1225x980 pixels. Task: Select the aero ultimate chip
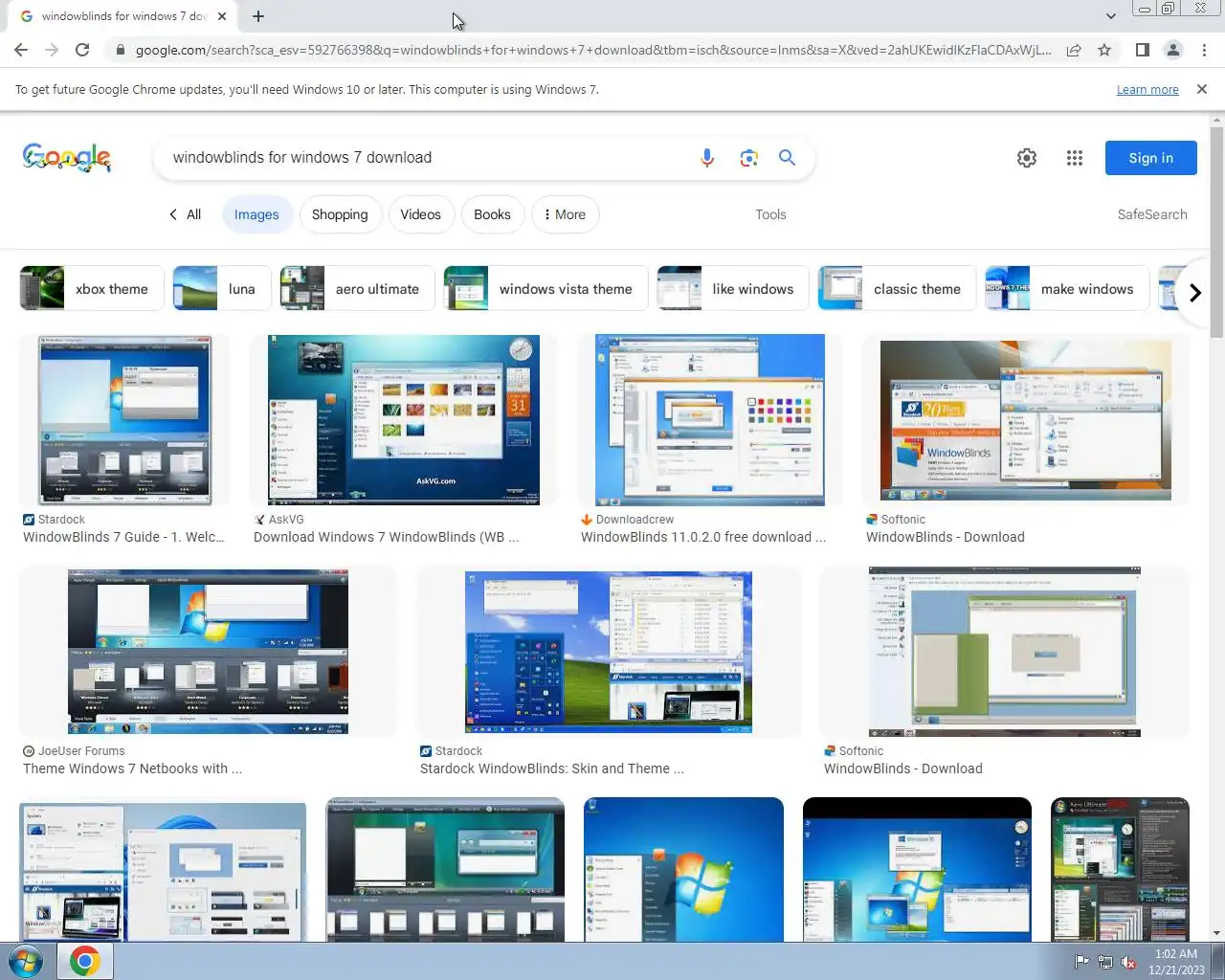[x=357, y=289]
